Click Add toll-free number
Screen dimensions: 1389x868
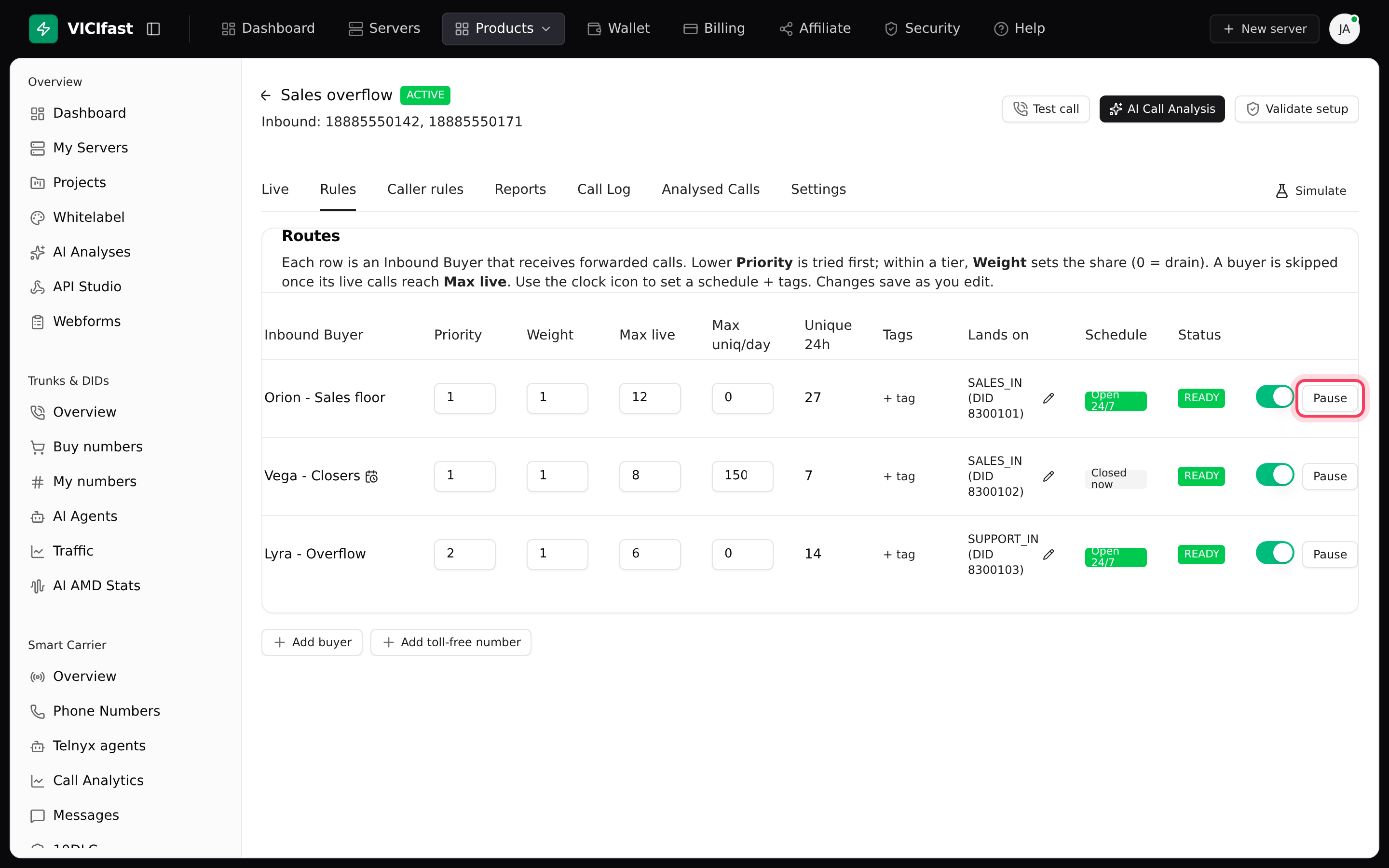tap(450, 642)
